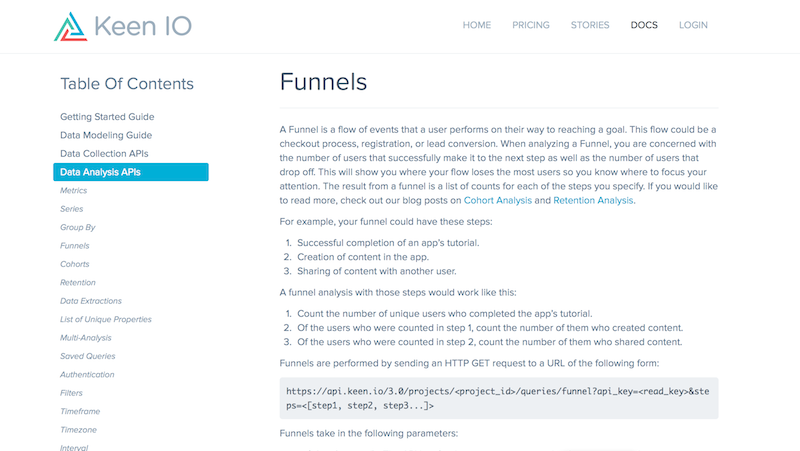Viewport: 800px width, 451px height.
Task: Jump to the Group By subsection
Action: coord(78,227)
